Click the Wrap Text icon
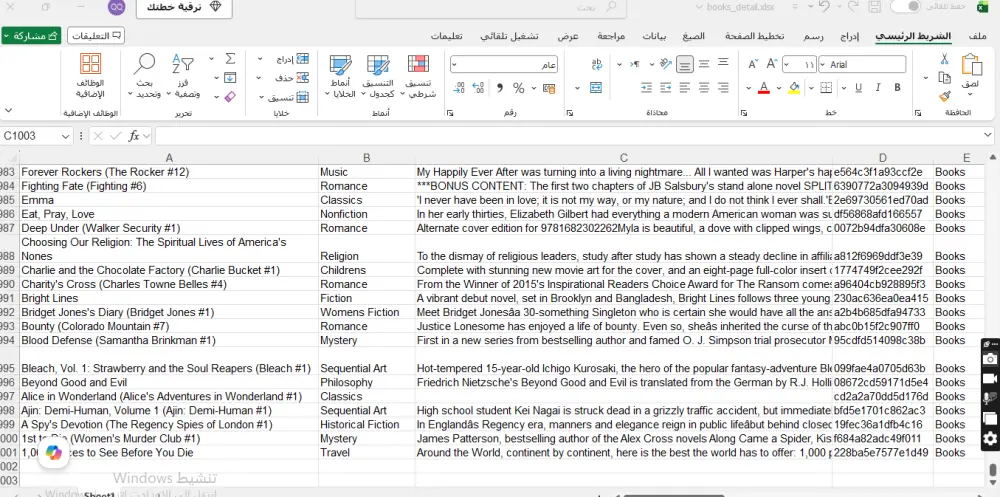The width and height of the screenshot is (1000, 497). point(596,64)
